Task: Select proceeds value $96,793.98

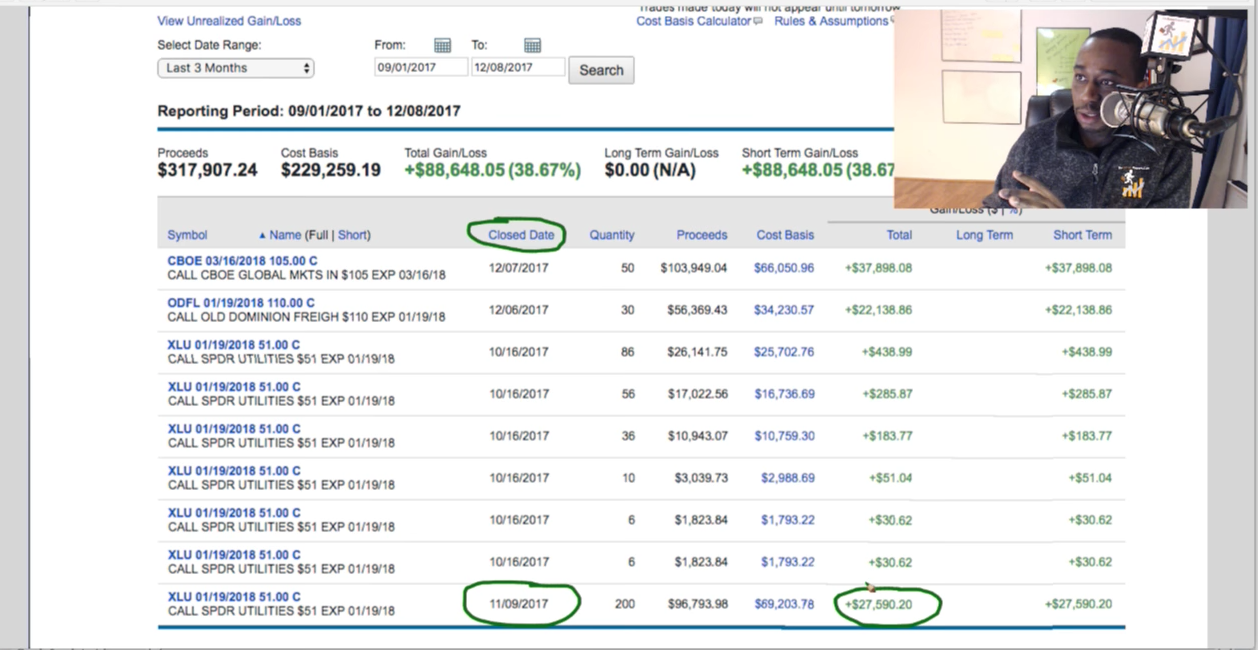Action: click(x=697, y=604)
